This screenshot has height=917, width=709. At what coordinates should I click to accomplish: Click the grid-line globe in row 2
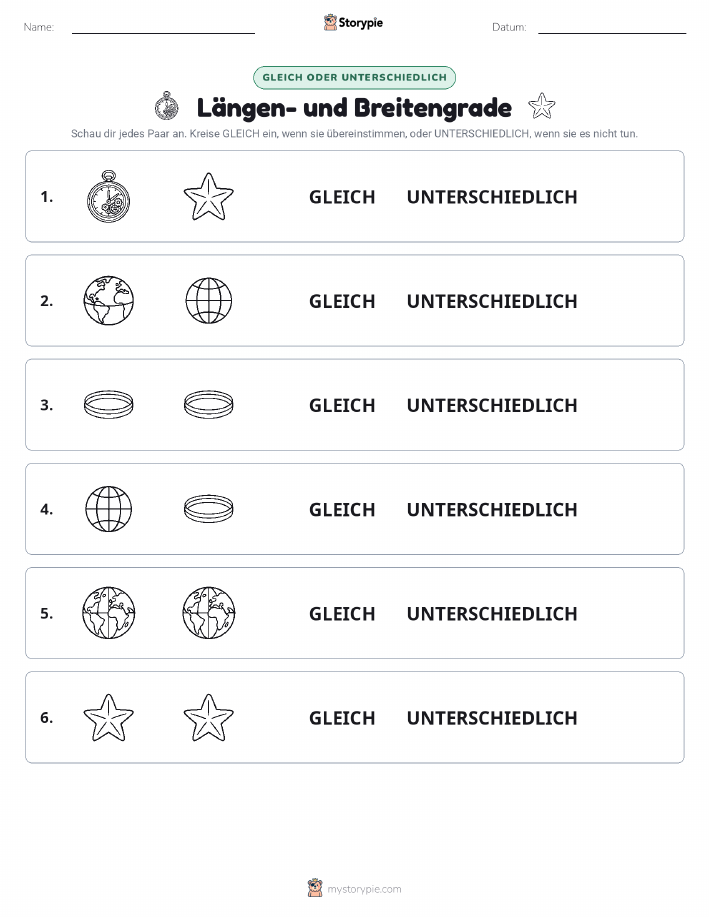pos(209,301)
